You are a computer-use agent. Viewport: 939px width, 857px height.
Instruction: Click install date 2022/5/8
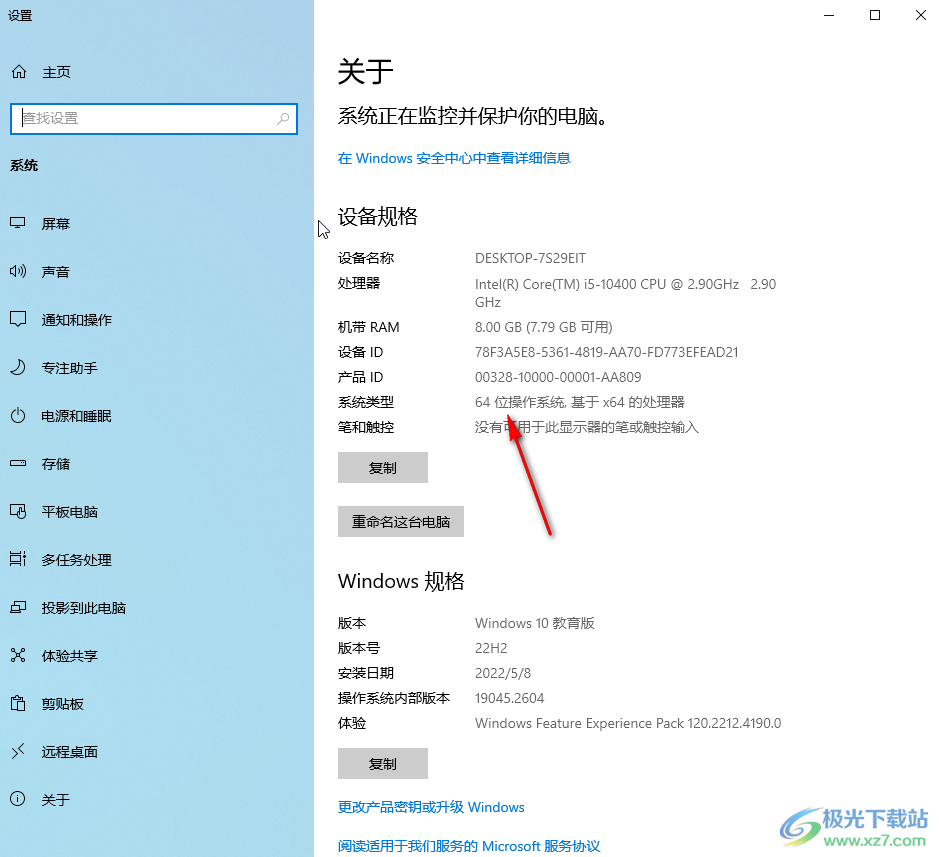(503, 673)
